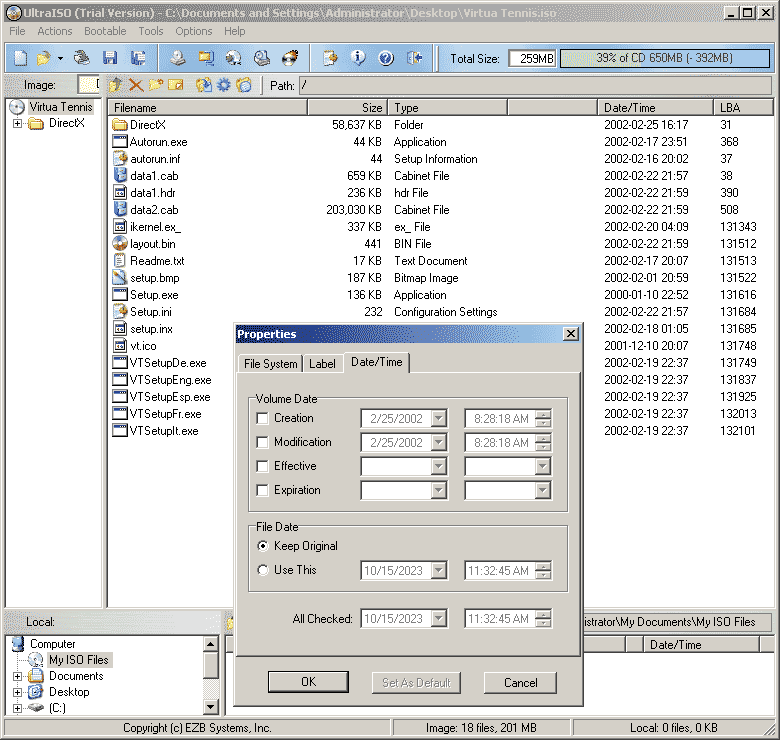Tick the Creation volume date checkbox
The height and width of the screenshot is (740, 780).
(x=262, y=418)
